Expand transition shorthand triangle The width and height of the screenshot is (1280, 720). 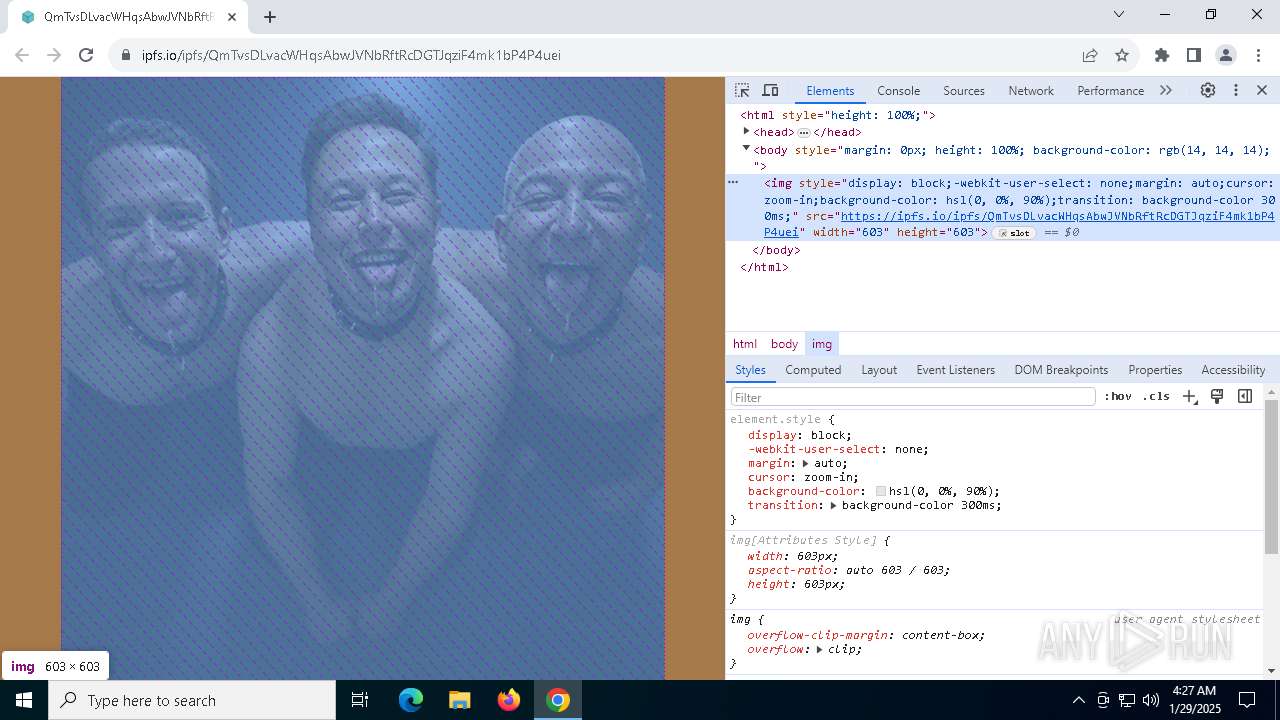pyautogui.click(x=833, y=505)
